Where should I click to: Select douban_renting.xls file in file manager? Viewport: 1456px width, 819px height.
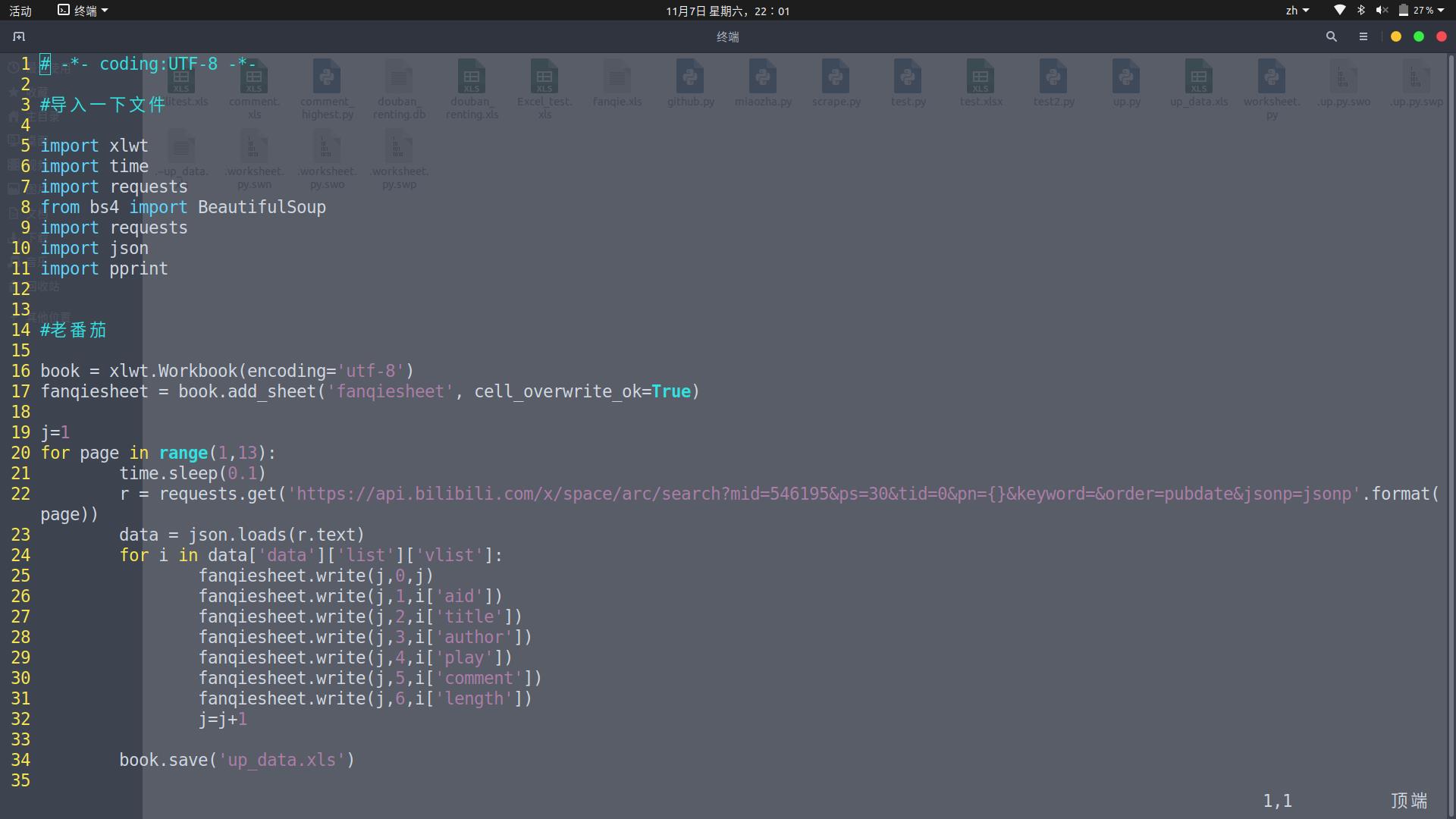(472, 89)
